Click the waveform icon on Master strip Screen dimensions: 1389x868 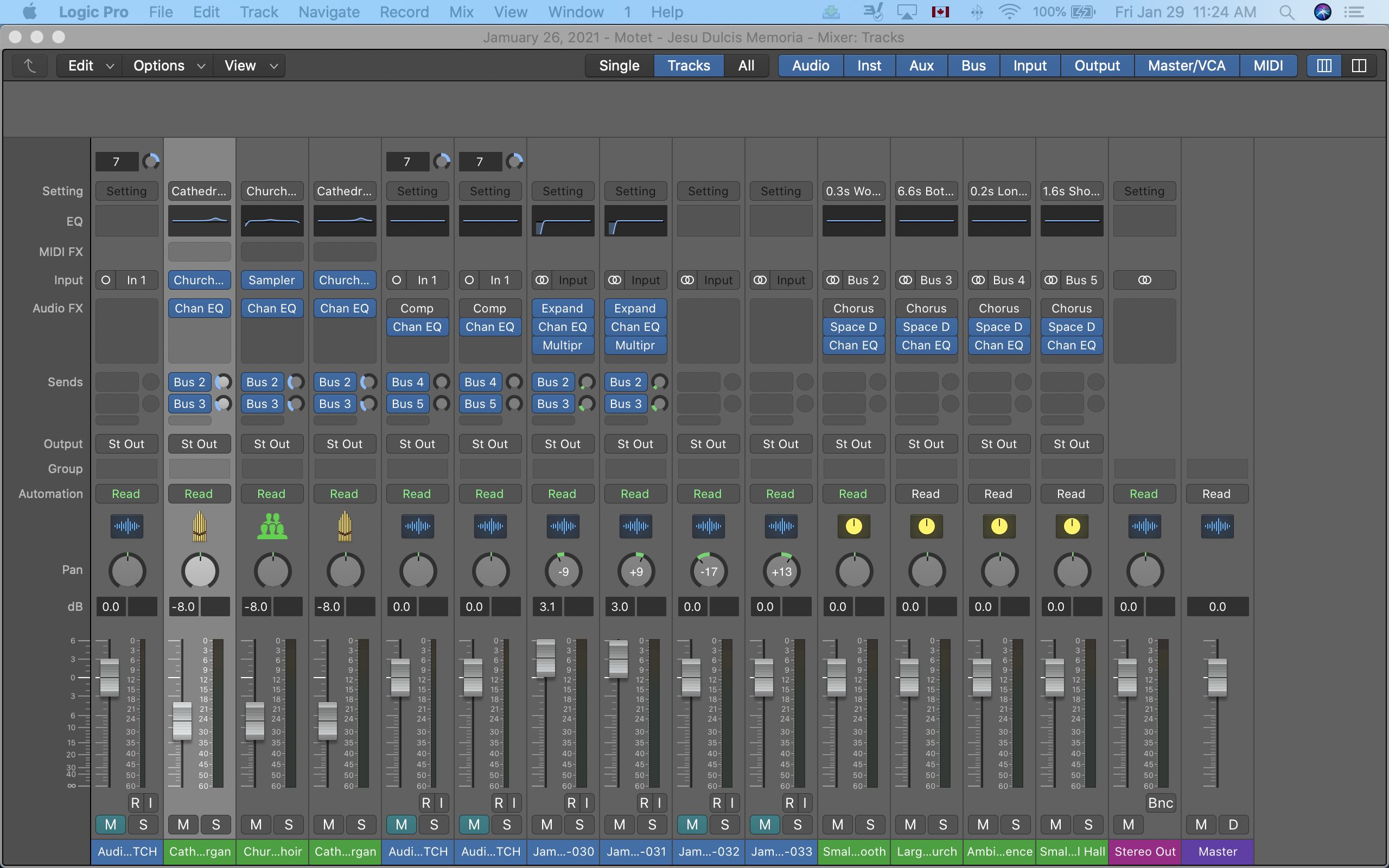(x=1218, y=526)
